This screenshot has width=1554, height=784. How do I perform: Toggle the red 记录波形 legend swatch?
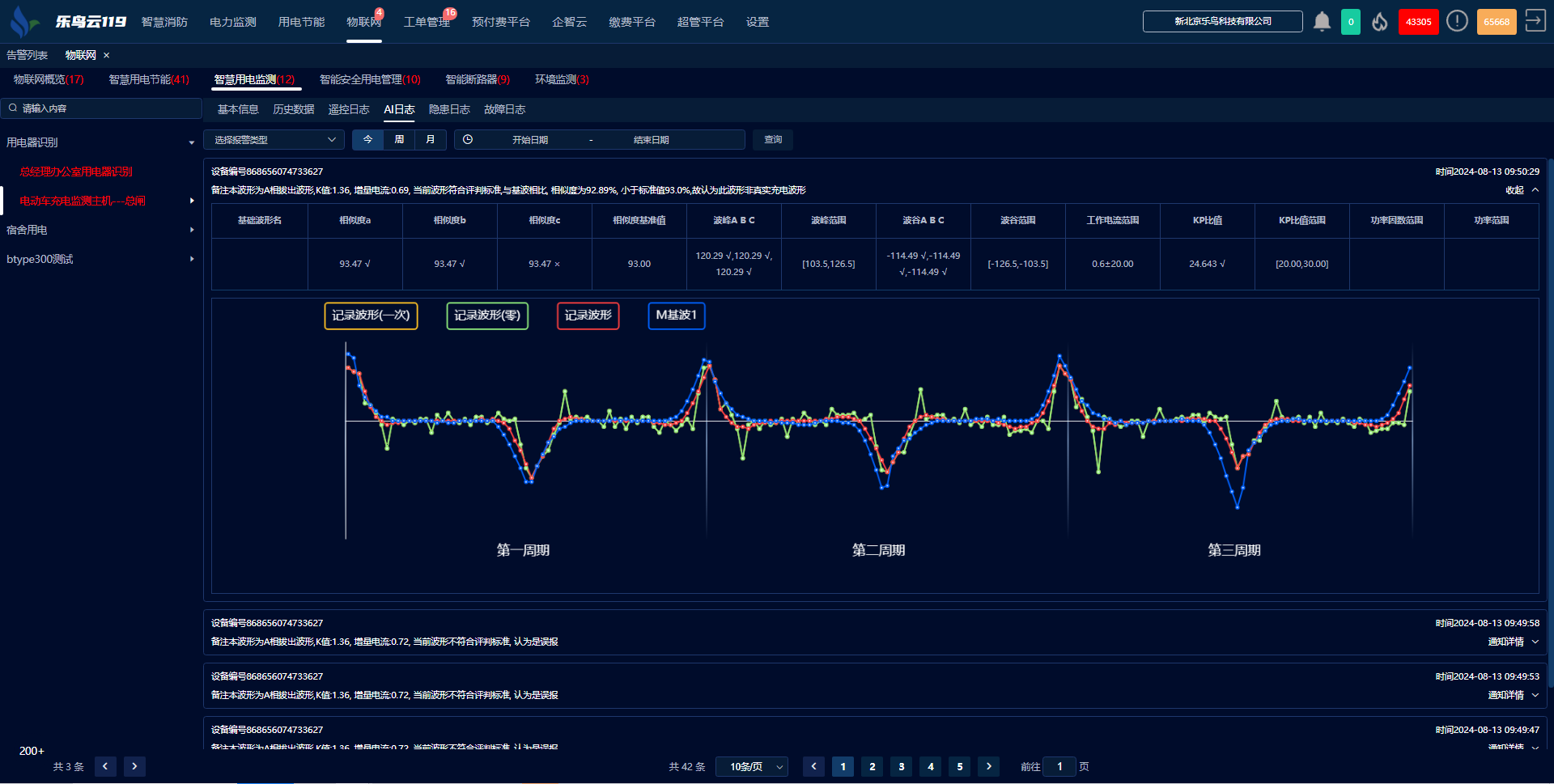[588, 316]
